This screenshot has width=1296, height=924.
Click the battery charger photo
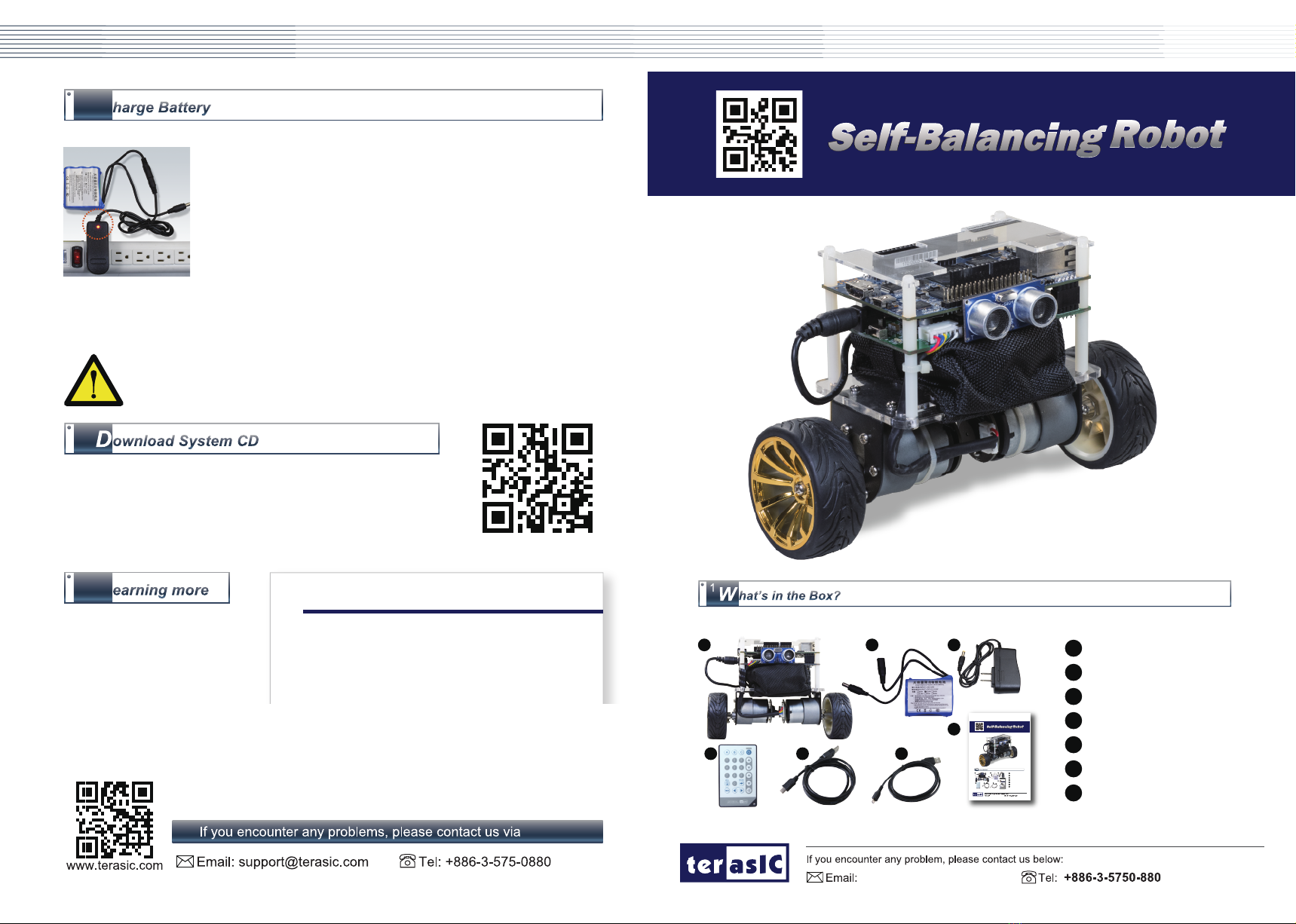tap(127, 212)
